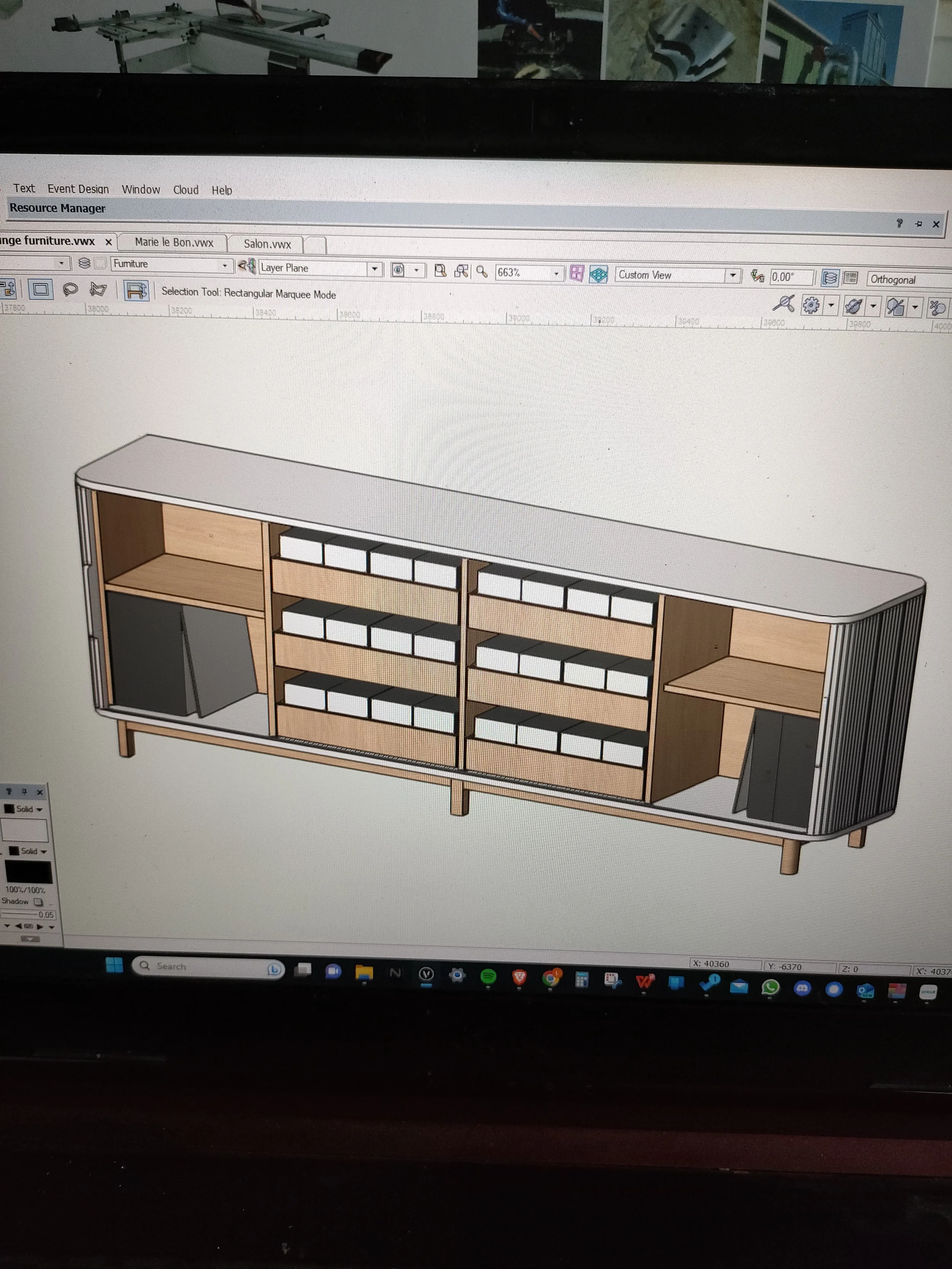The height and width of the screenshot is (1269, 952).
Task: Select Lasso Marquee mode
Action: coord(70,289)
